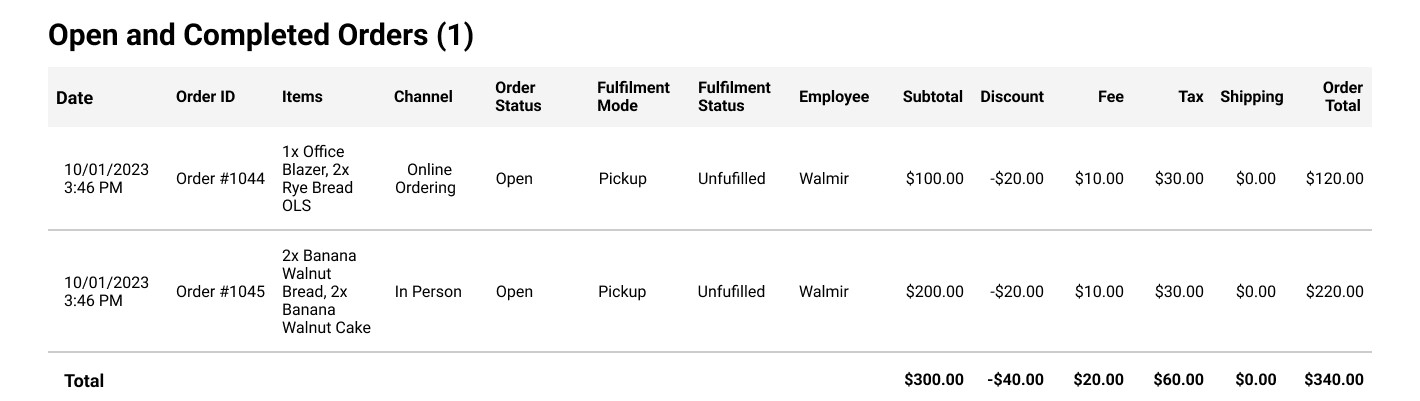This screenshot has height=401, width=1420.
Task: Click the Order Status column header
Action: click(x=518, y=97)
